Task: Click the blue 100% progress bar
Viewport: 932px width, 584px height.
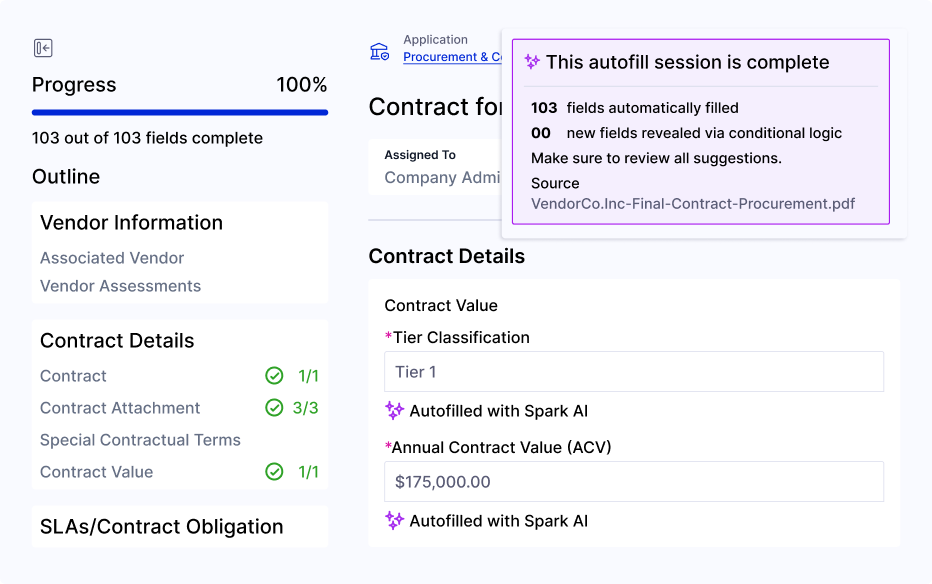Action: pyautogui.click(x=180, y=113)
